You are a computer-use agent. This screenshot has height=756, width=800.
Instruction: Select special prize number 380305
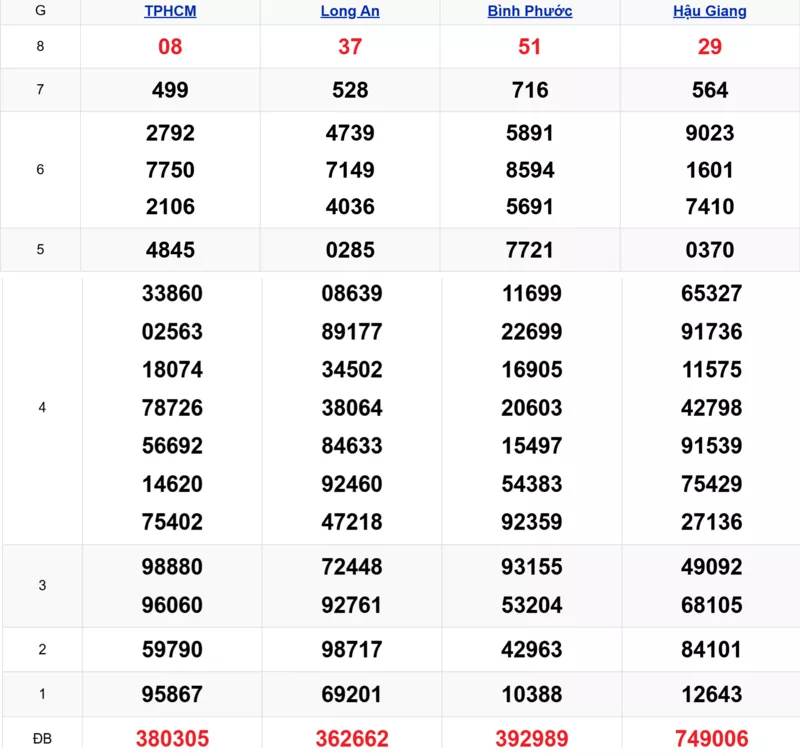tap(172, 738)
